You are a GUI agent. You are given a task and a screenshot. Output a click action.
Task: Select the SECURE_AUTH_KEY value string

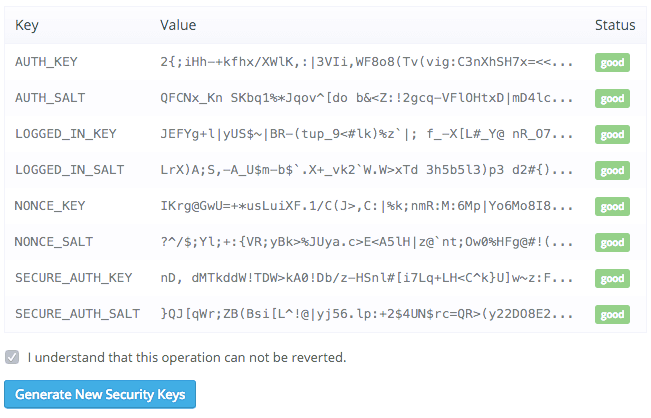(x=367, y=278)
